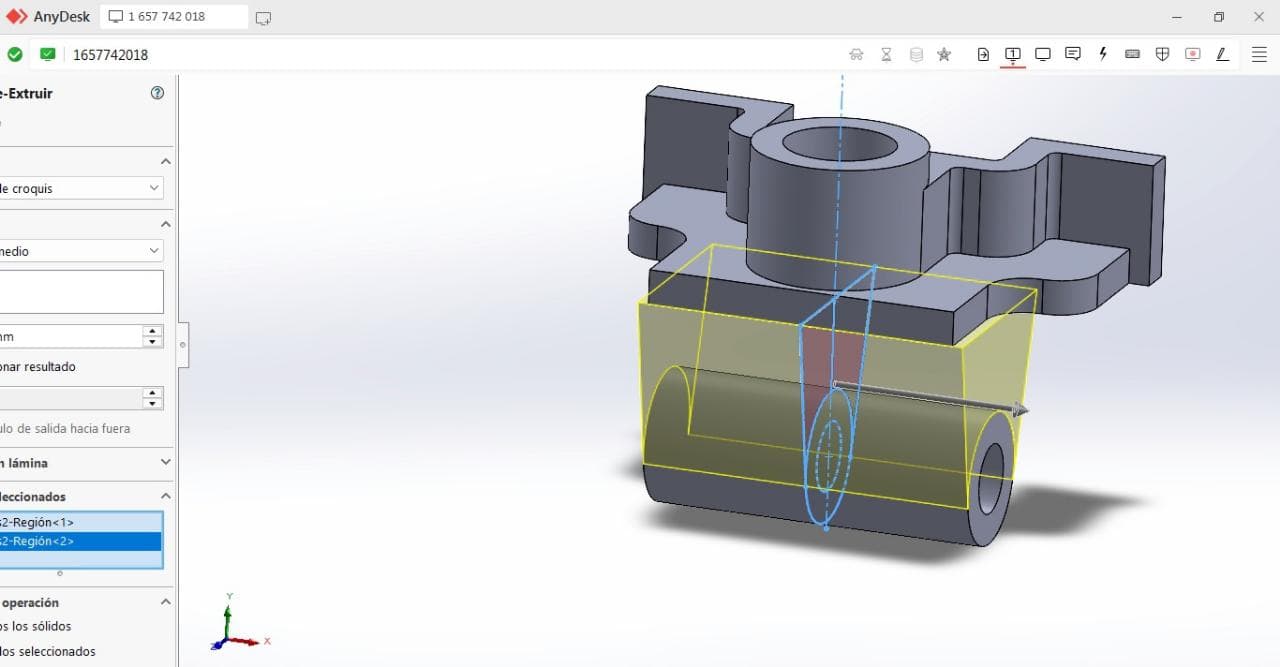1280x667 pixels.
Task: Decrease the depth value with down spinner
Action: (x=152, y=342)
